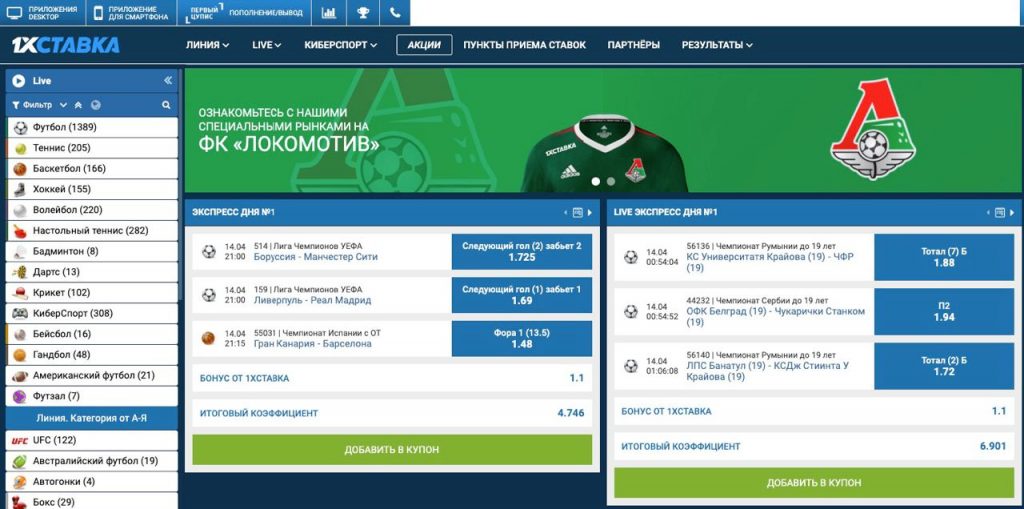Expand the Фильтр dropdown in sidebar
1024x509 pixels.
[40, 105]
